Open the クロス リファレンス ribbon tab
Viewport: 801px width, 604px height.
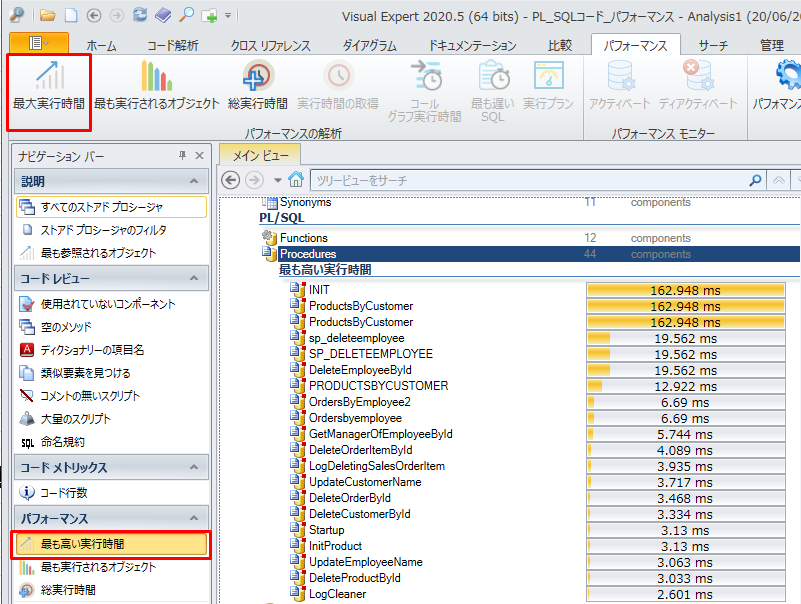tap(270, 45)
